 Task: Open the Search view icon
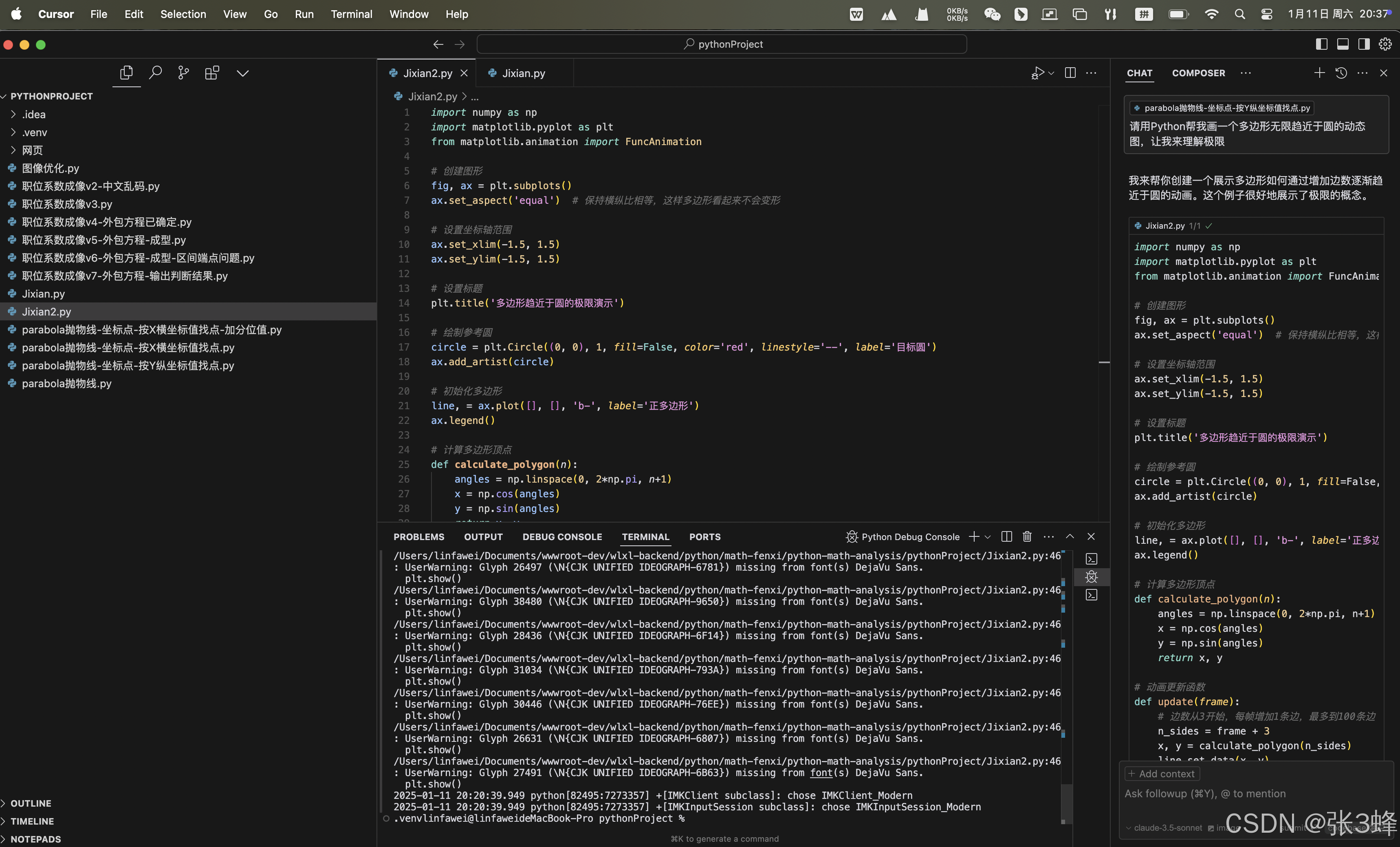[155, 73]
